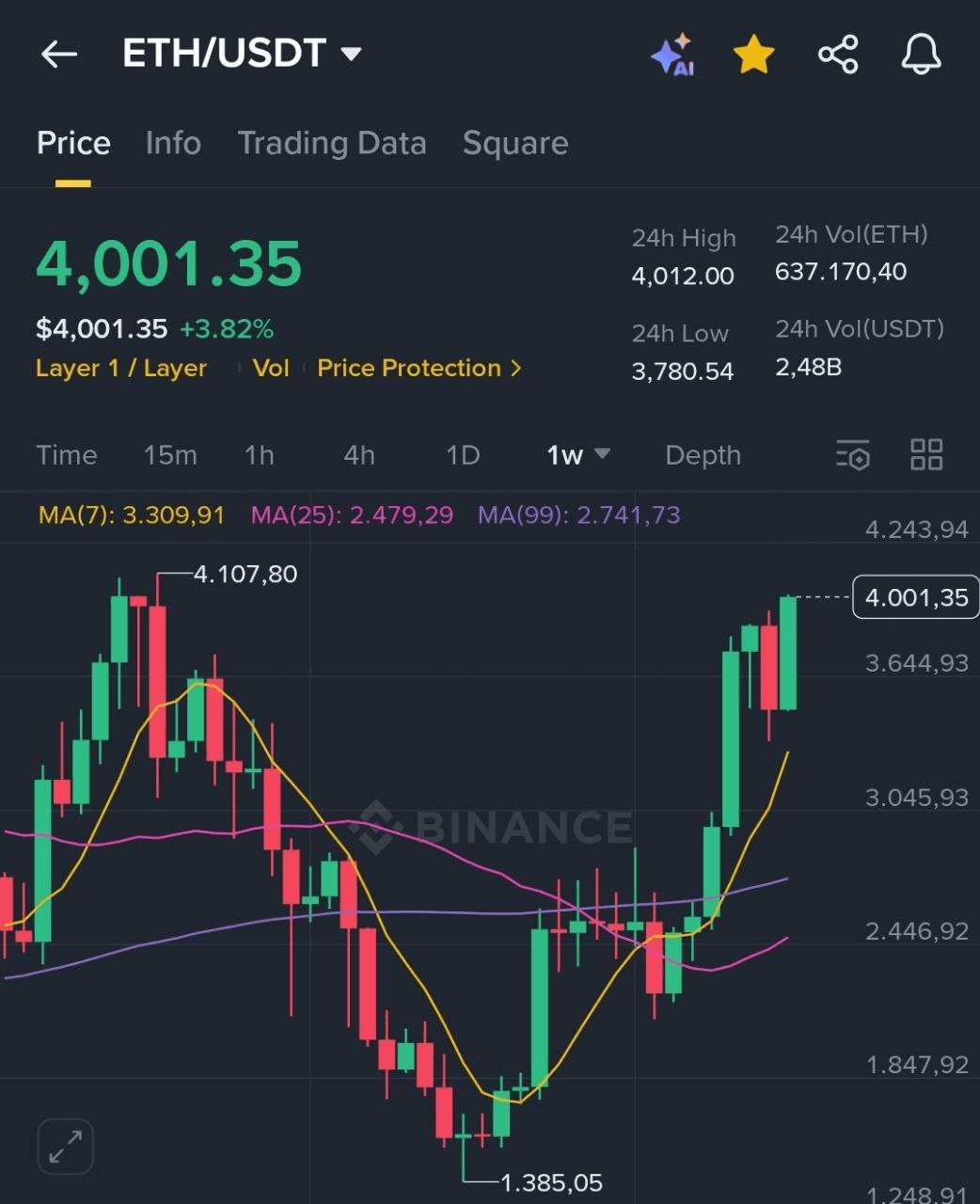Tap the back arrow icon
980x1204 pixels.
pos(59,55)
